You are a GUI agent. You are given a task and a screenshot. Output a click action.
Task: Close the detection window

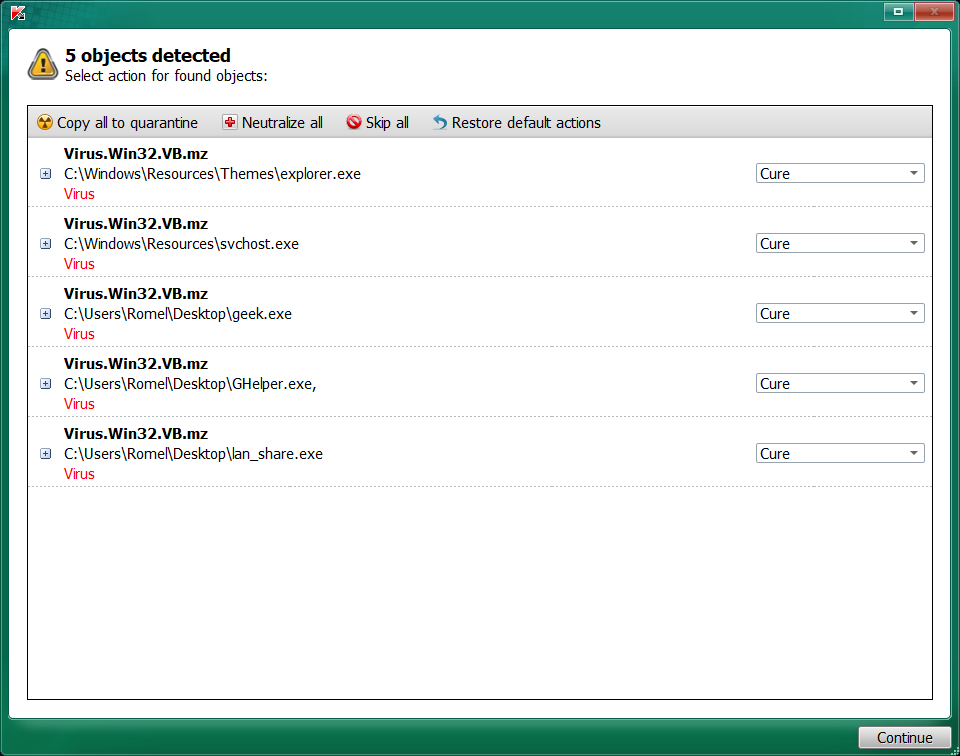pos(934,11)
